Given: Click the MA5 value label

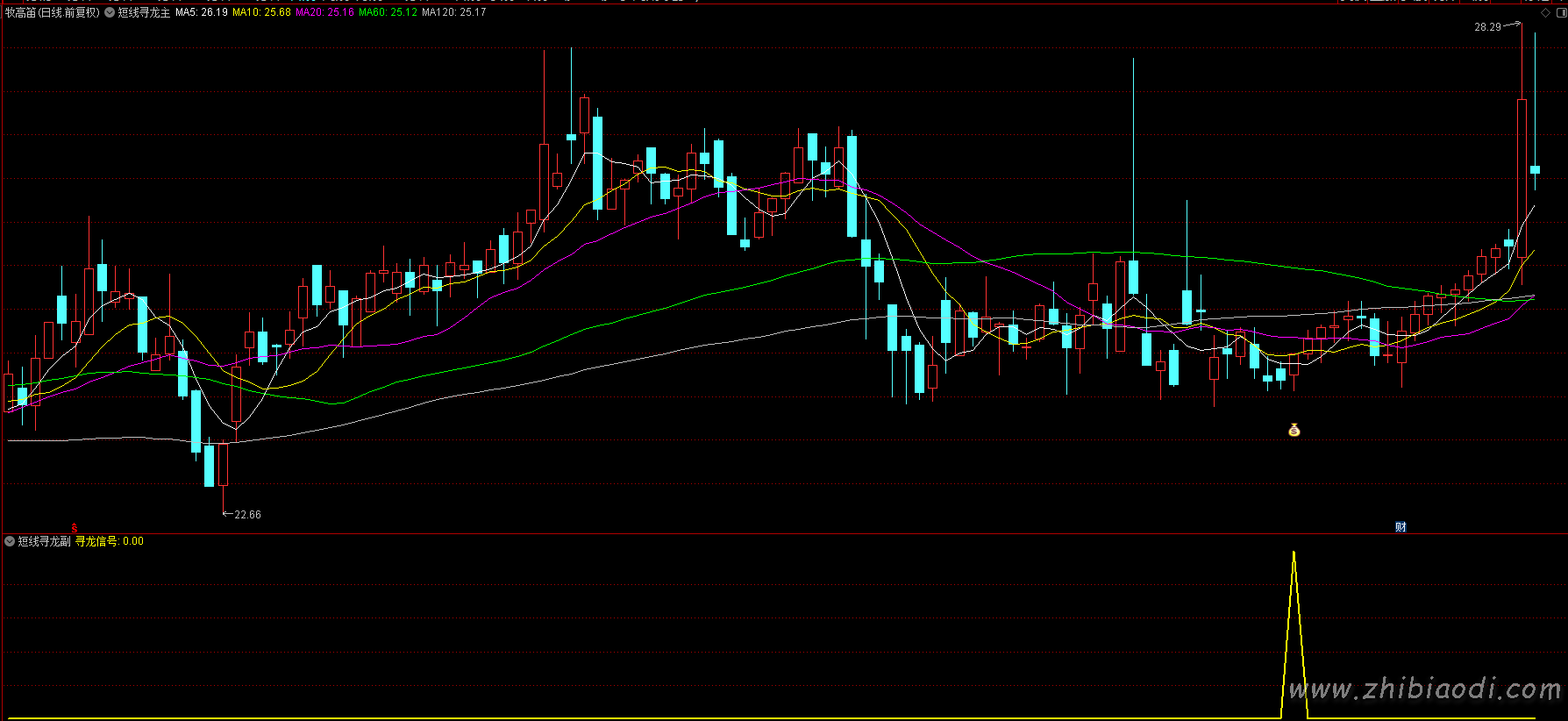Looking at the screenshot, I should click(x=201, y=13).
